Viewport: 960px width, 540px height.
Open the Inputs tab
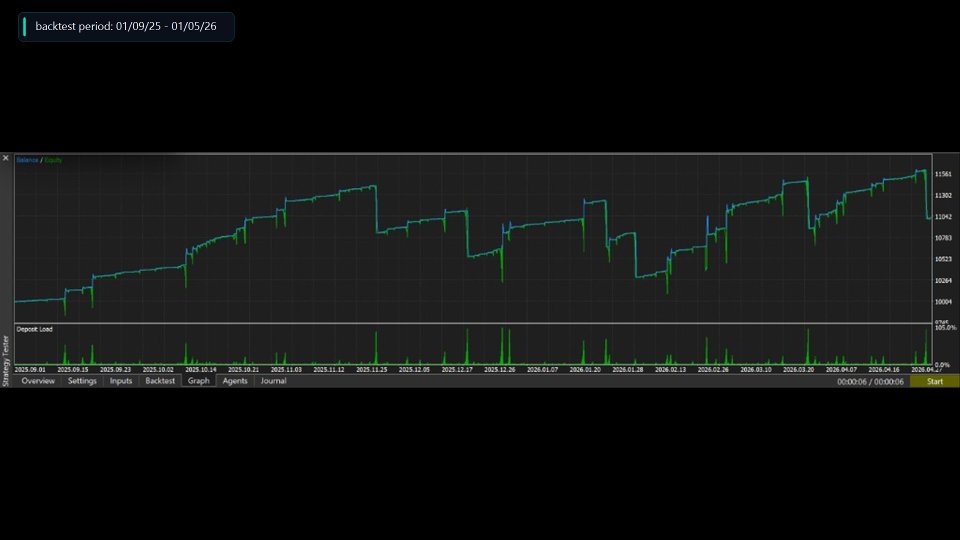pyautogui.click(x=121, y=381)
